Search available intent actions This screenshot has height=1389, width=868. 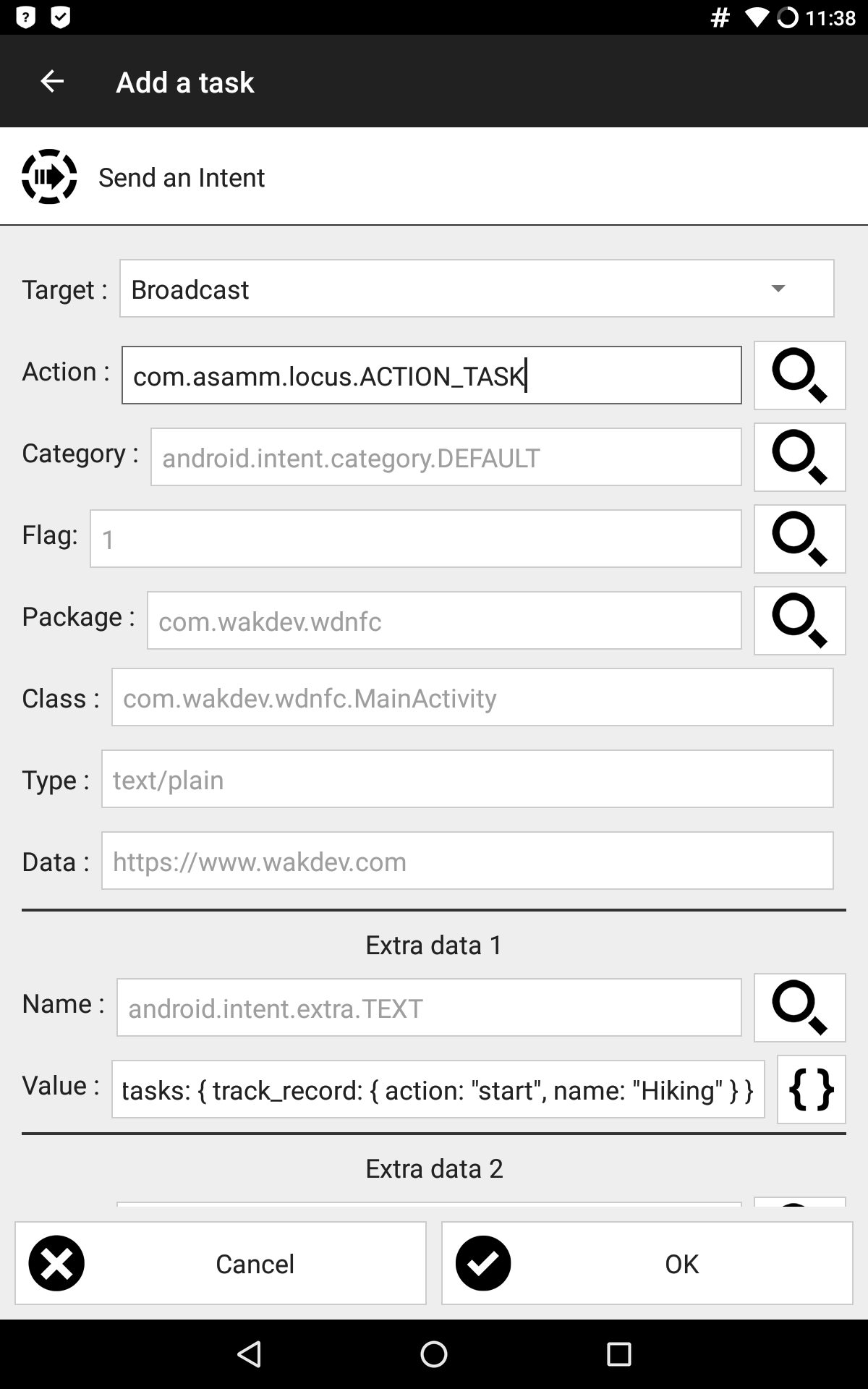[x=799, y=375]
